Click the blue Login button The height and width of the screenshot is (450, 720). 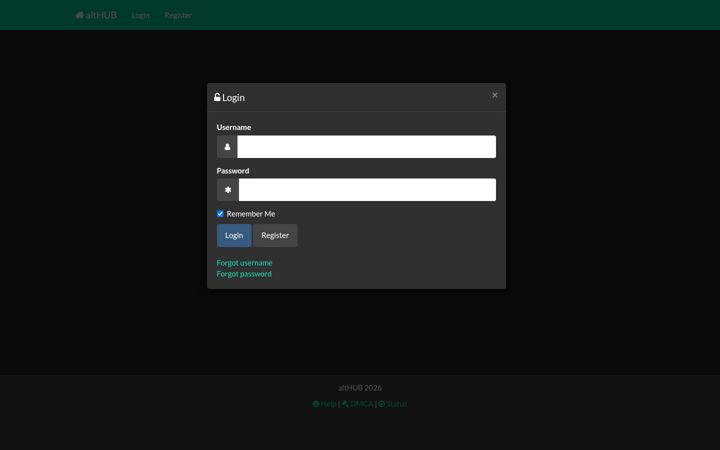pyautogui.click(x=234, y=236)
